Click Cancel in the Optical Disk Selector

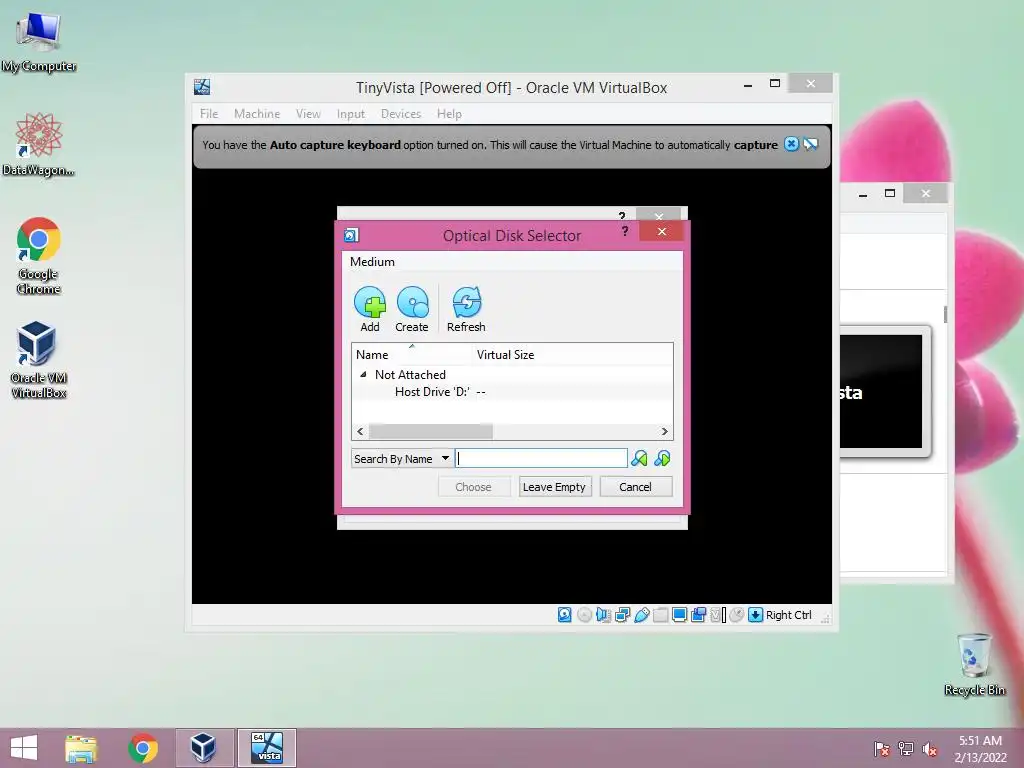635,487
